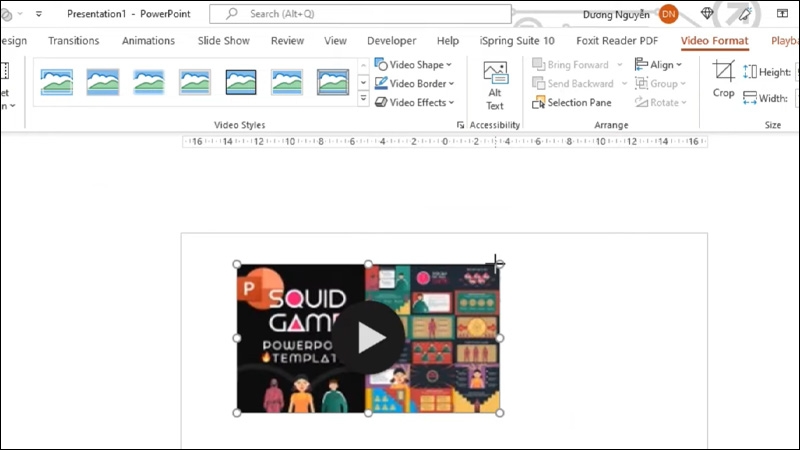Viewport: 800px width, 450px height.
Task: Select the Crop tool
Action: click(x=723, y=79)
